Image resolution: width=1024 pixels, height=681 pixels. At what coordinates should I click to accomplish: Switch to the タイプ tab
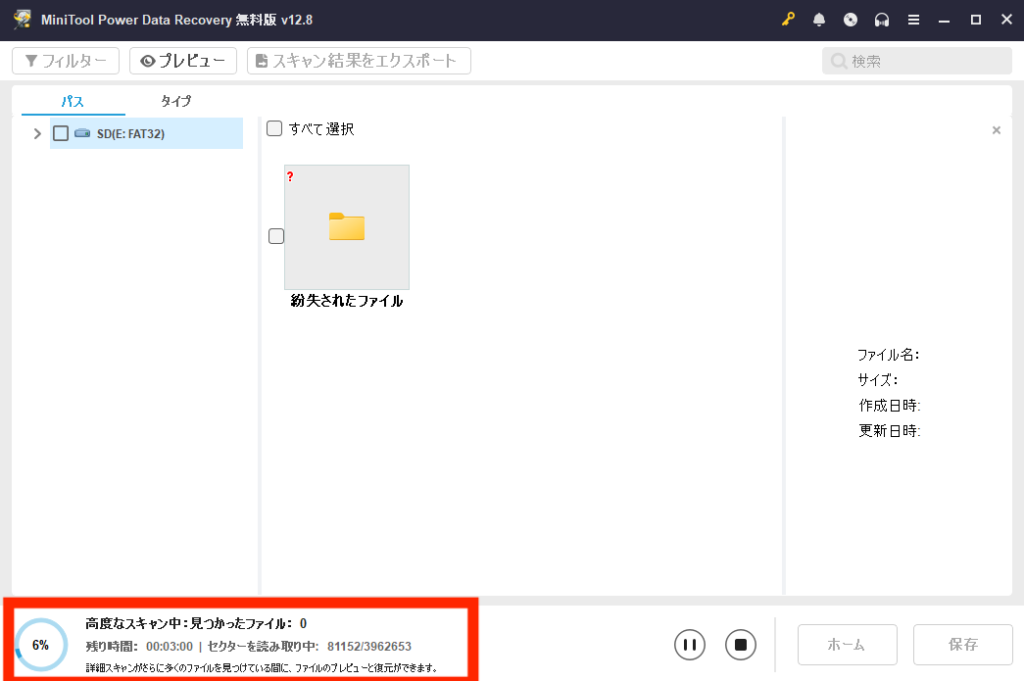[x=175, y=101]
